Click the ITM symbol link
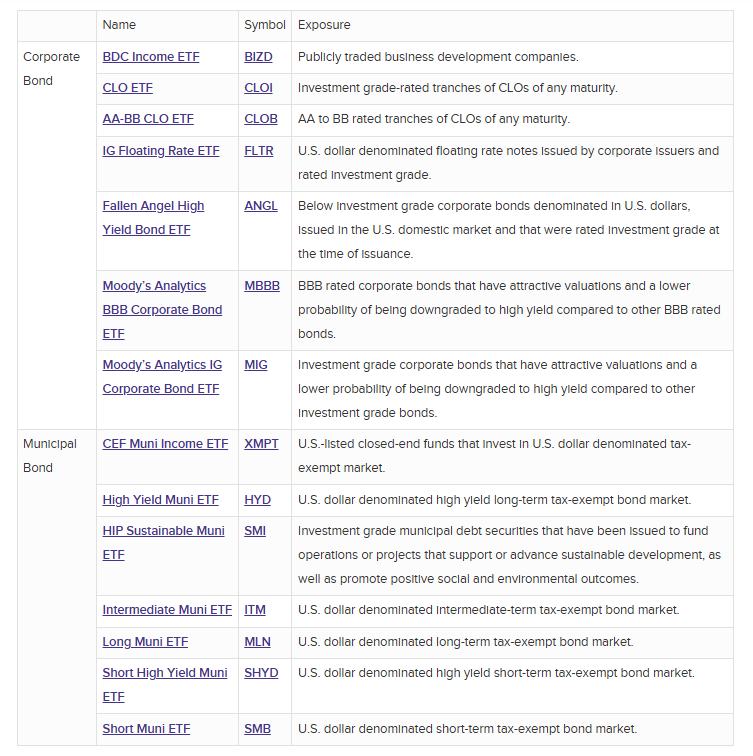This screenshot has height=756, width=753. pyautogui.click(x=255, y=610)
